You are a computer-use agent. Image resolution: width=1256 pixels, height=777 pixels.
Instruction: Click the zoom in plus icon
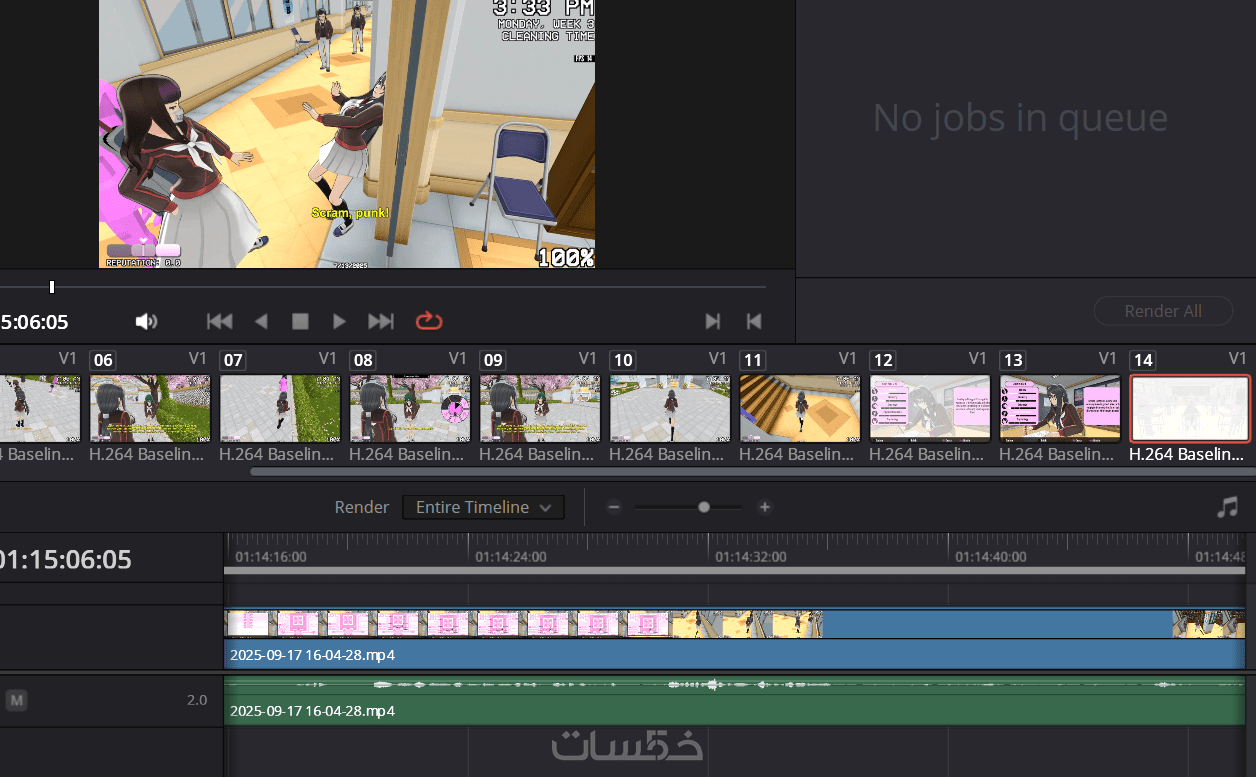pyautogui.click(x=765, y=507)
